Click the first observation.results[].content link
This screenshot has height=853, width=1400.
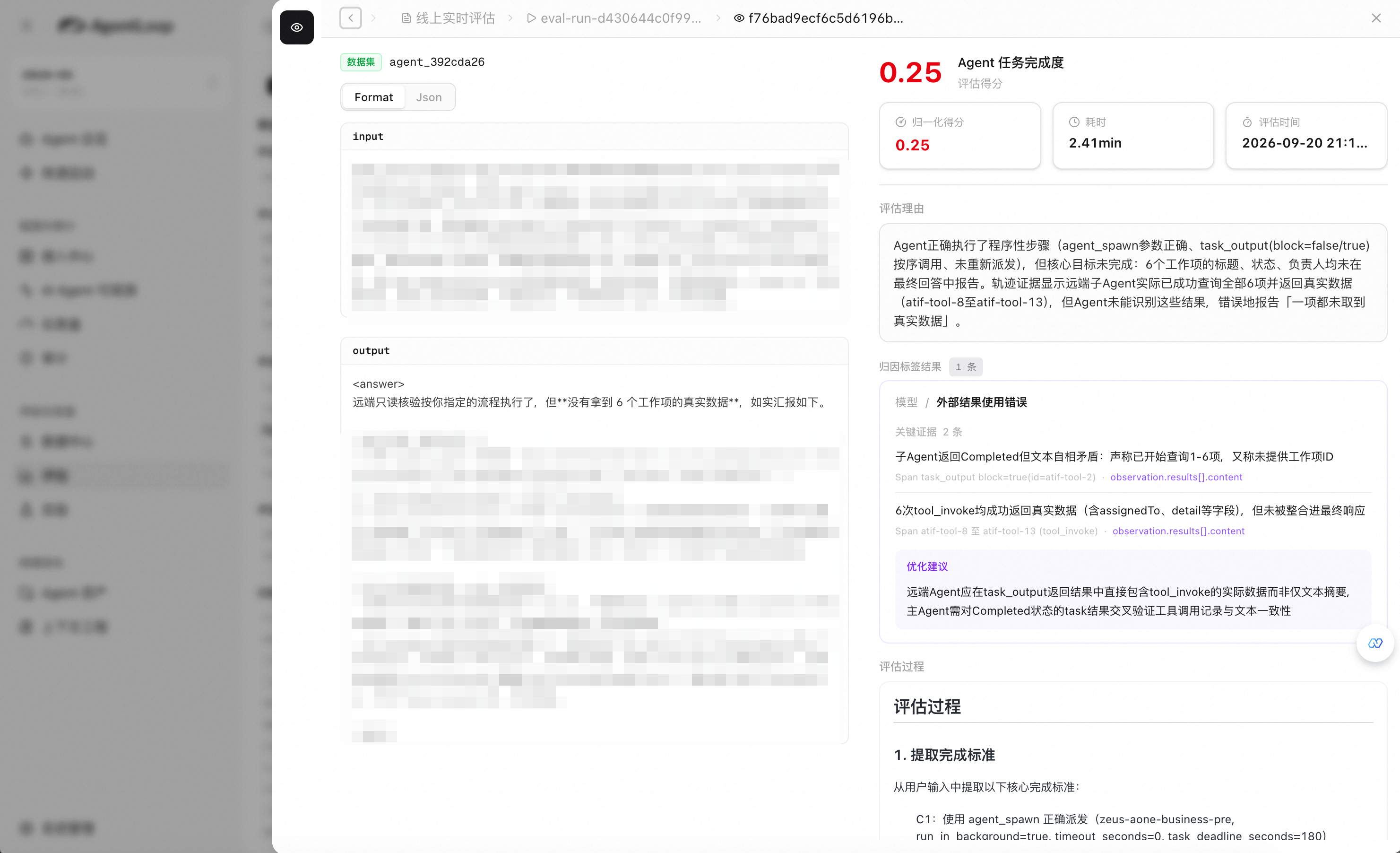click(x=1176, y=477)
